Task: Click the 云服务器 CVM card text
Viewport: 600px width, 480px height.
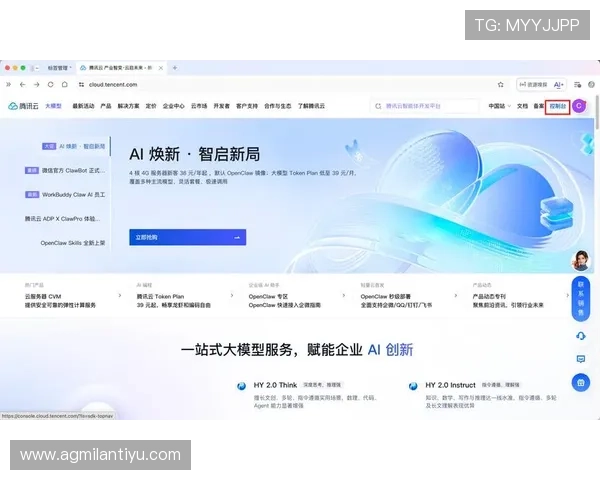Action: 60,300
